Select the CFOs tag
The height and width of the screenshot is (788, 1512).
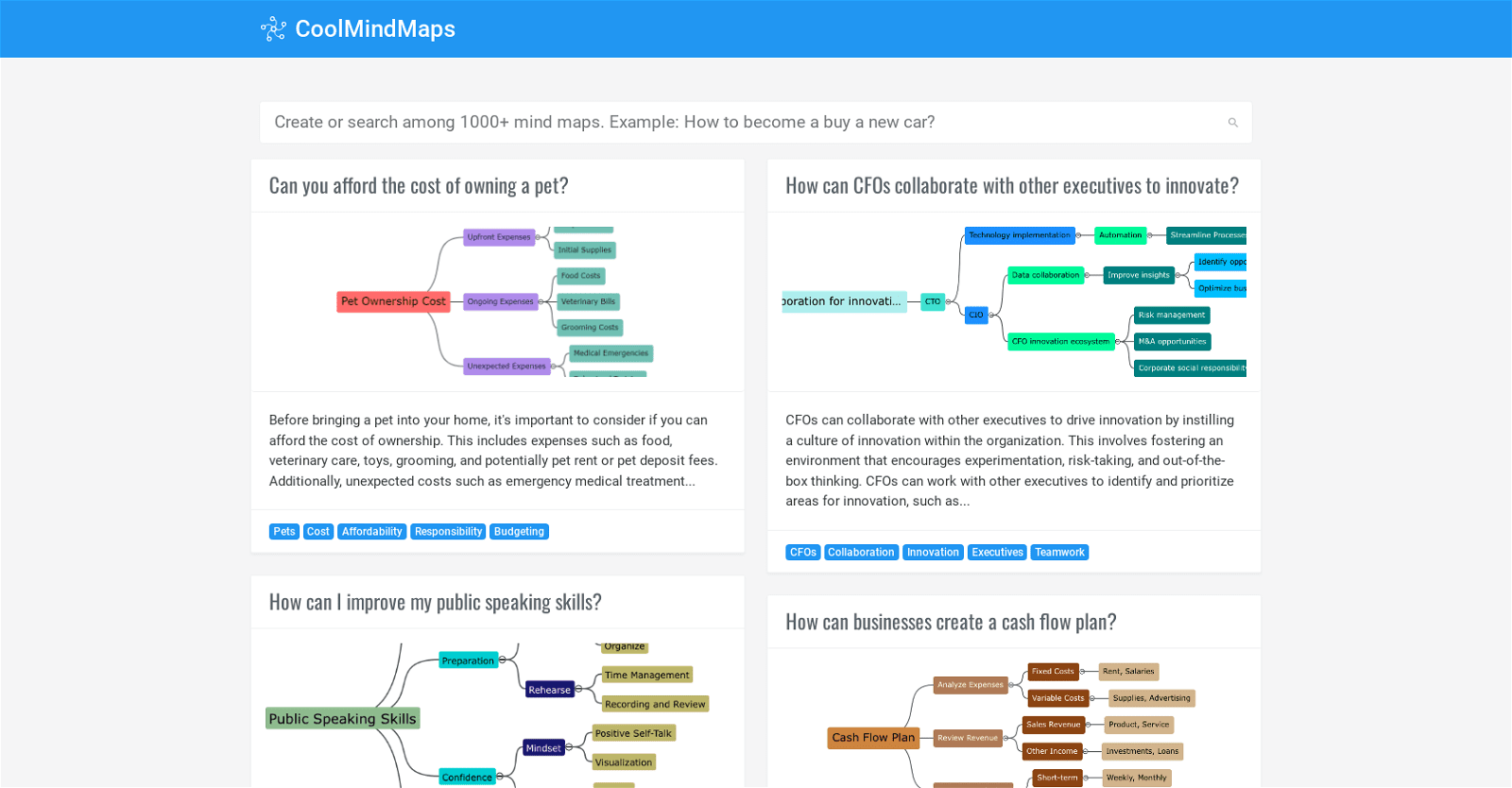[802, 552]
